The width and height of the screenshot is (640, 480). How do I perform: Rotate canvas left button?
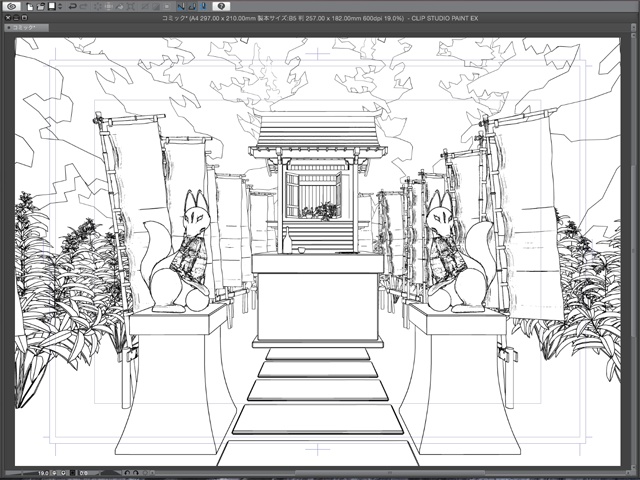click(127, 473)
